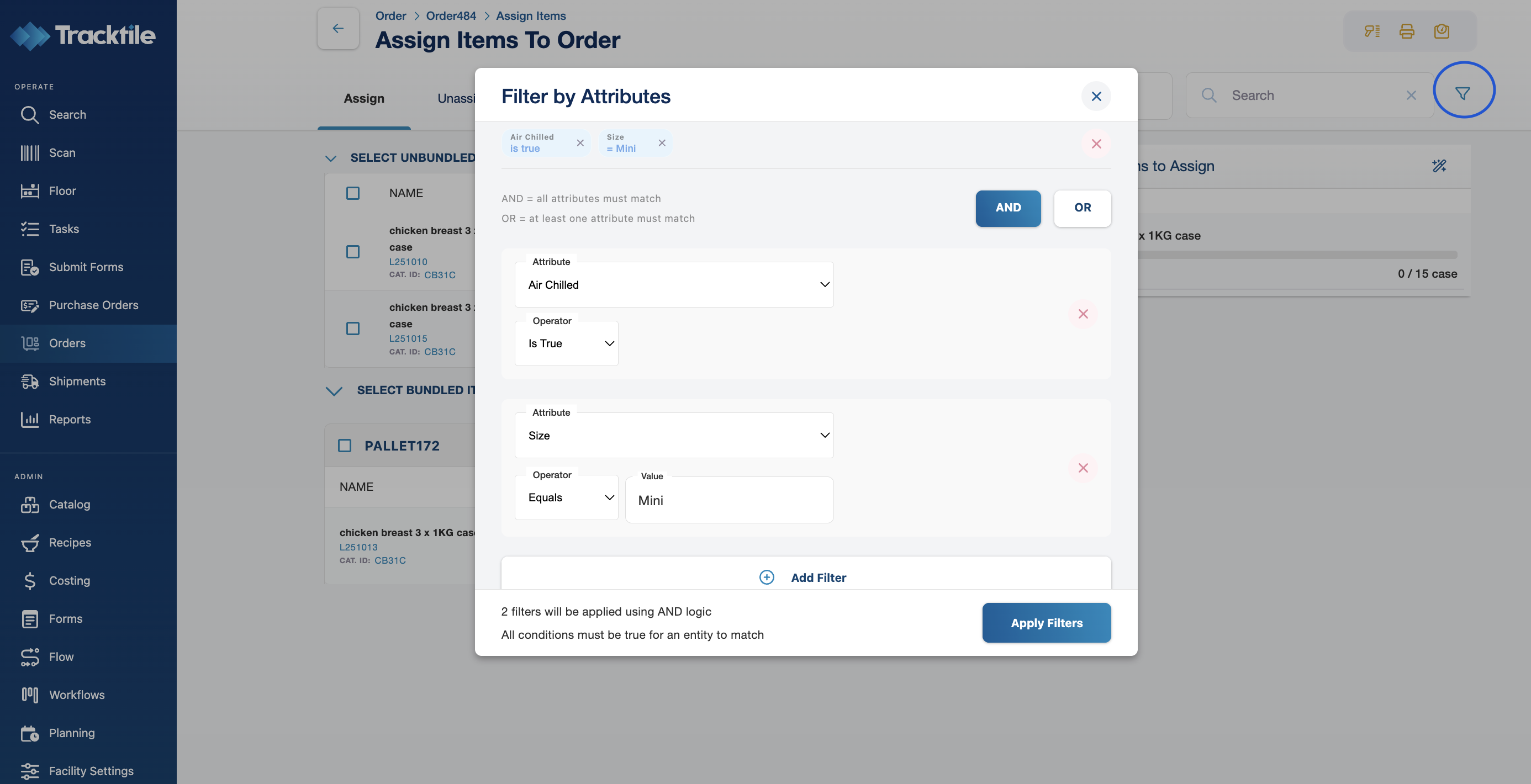
Task: Toggle the select-all NAME checkbox
Action: [x=353, y=193]
